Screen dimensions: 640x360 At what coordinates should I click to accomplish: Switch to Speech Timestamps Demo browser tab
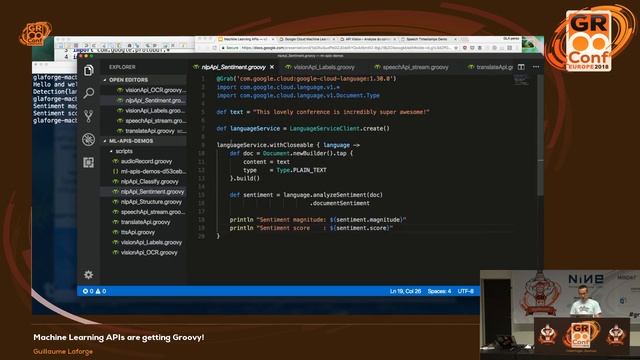click(428, 39)
